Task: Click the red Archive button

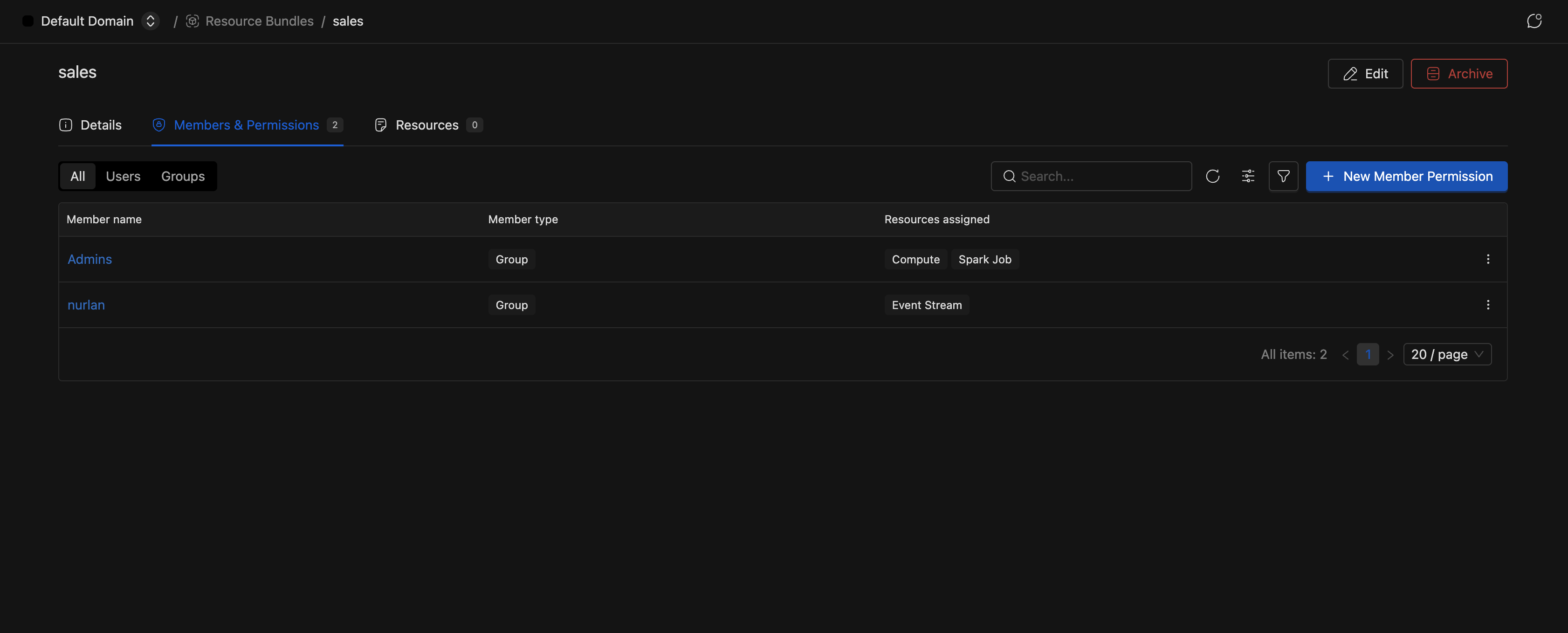Action: (1458, 74)
